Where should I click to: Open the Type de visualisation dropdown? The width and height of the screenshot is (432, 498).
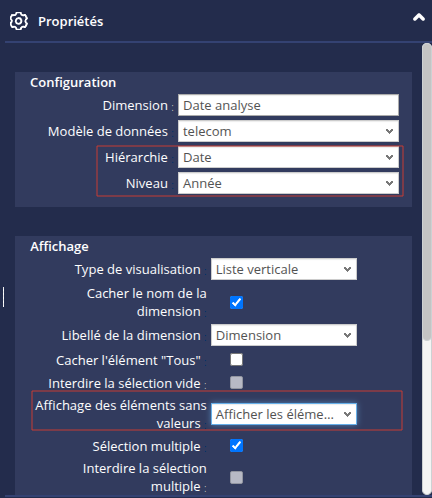pyautogui.click(x=284, y=269)
